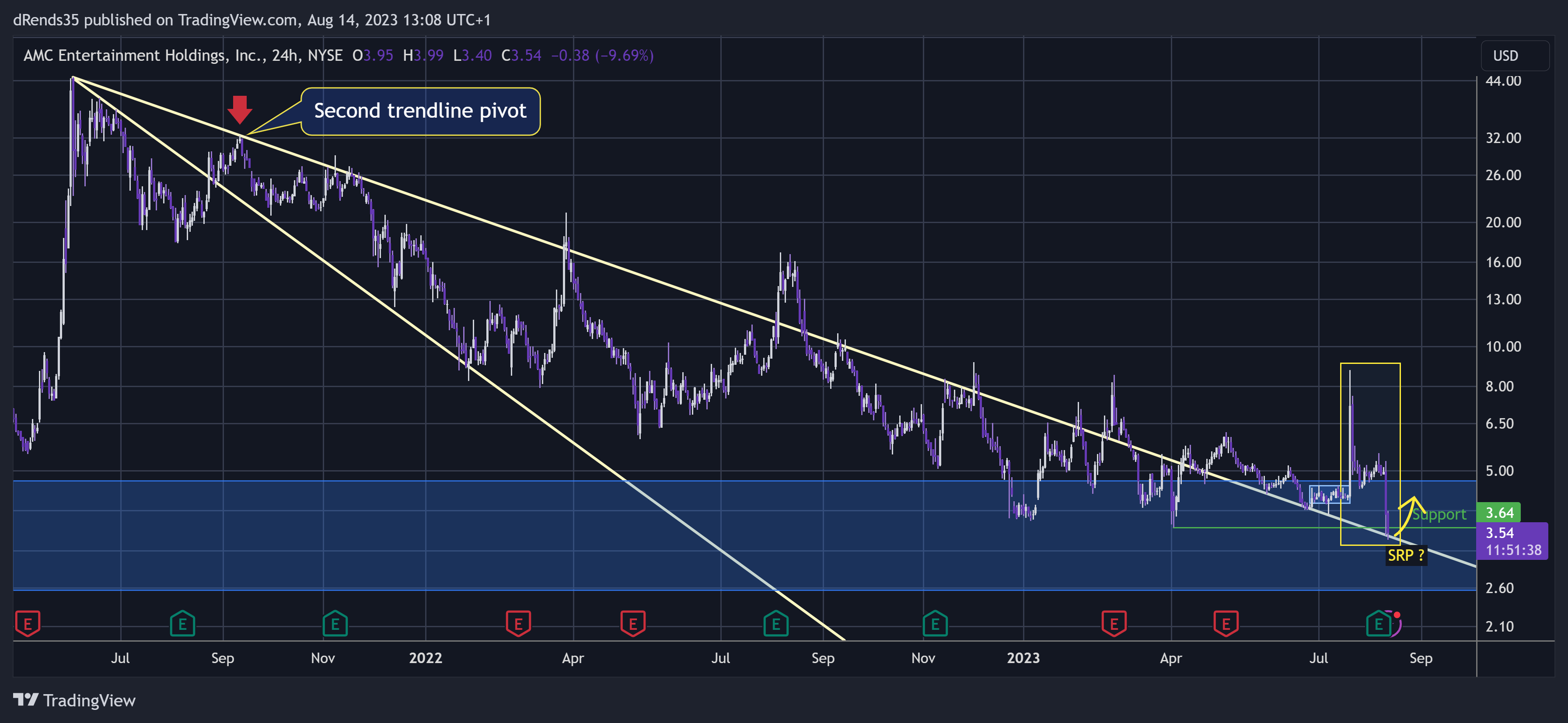Click the 2.10 price axis label
The image size is (1568, 723).
pyautogui.click(x=1499, y=626)
